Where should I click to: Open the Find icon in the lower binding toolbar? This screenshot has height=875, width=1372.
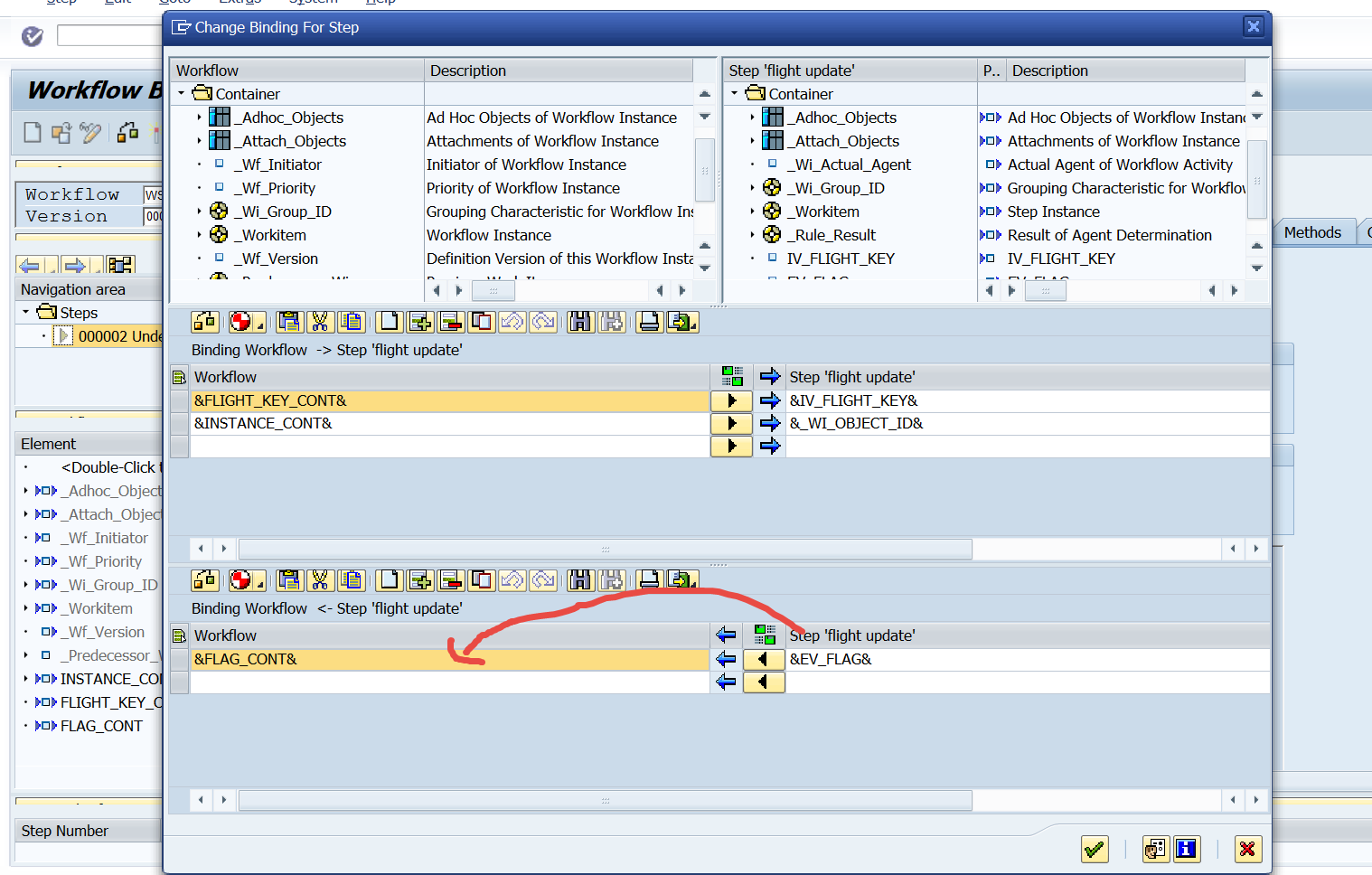(x=580, y=579)
